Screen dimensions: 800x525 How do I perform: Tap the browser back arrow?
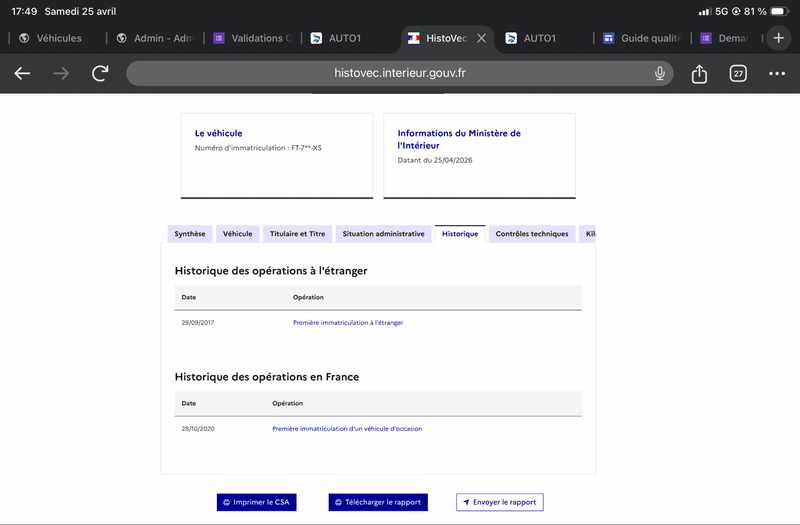22,73
